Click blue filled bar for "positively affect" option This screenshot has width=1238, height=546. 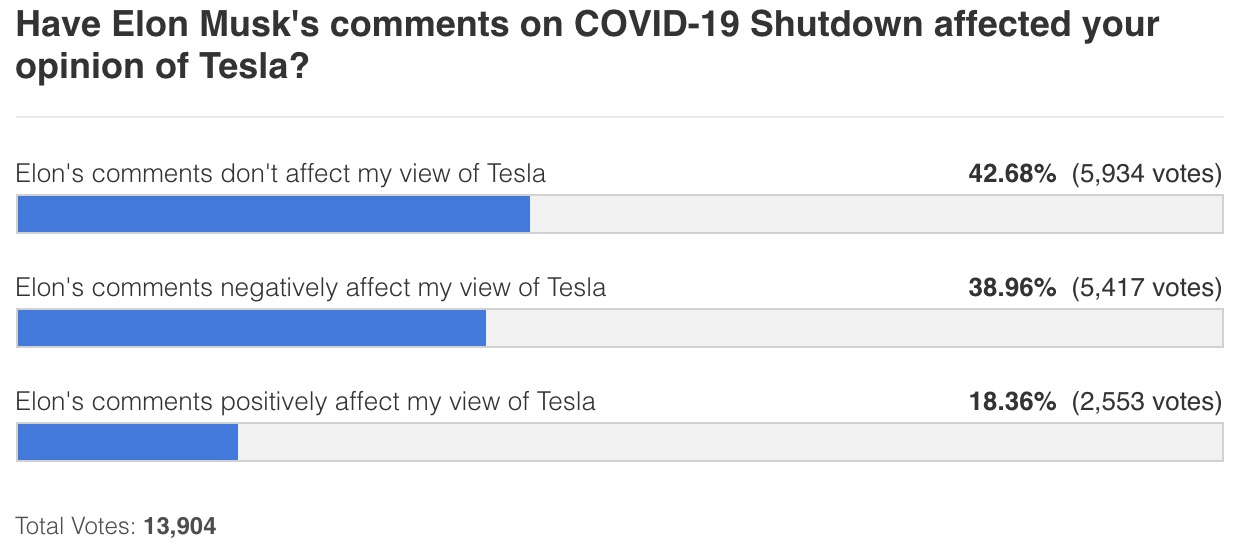coord(127,442)
